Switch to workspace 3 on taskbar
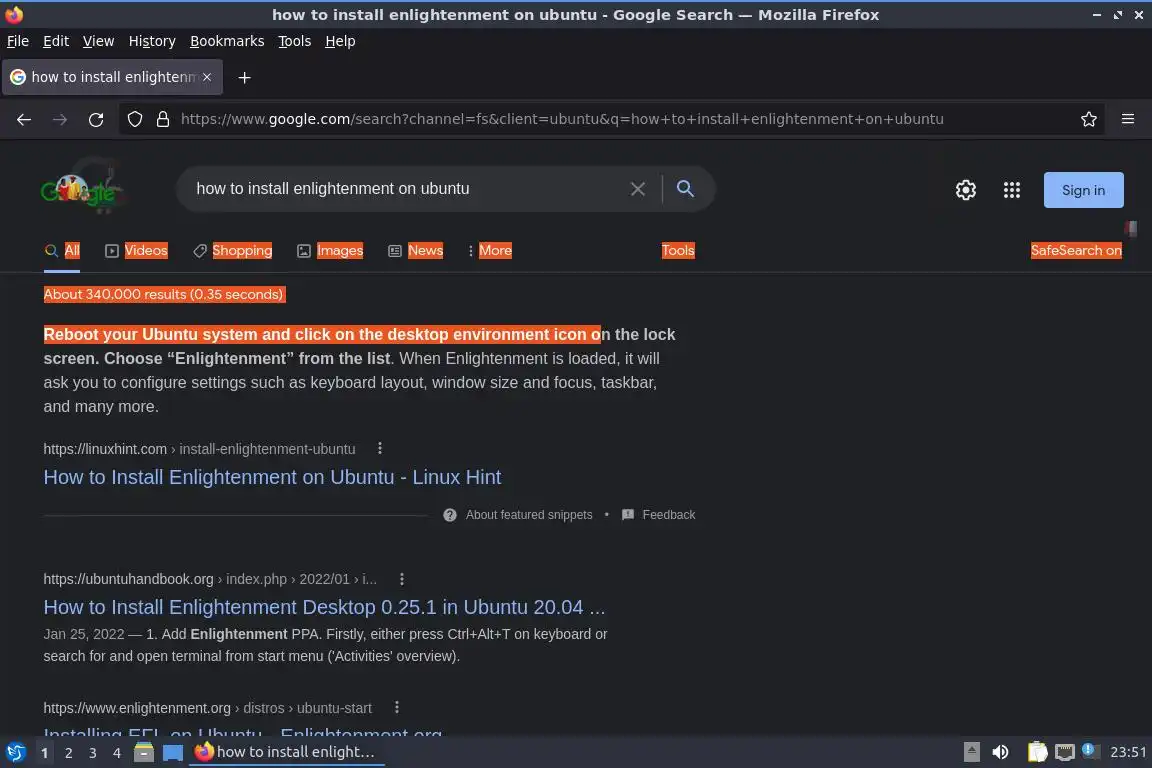Screen dimensions: 1152x768 [93, 753]
